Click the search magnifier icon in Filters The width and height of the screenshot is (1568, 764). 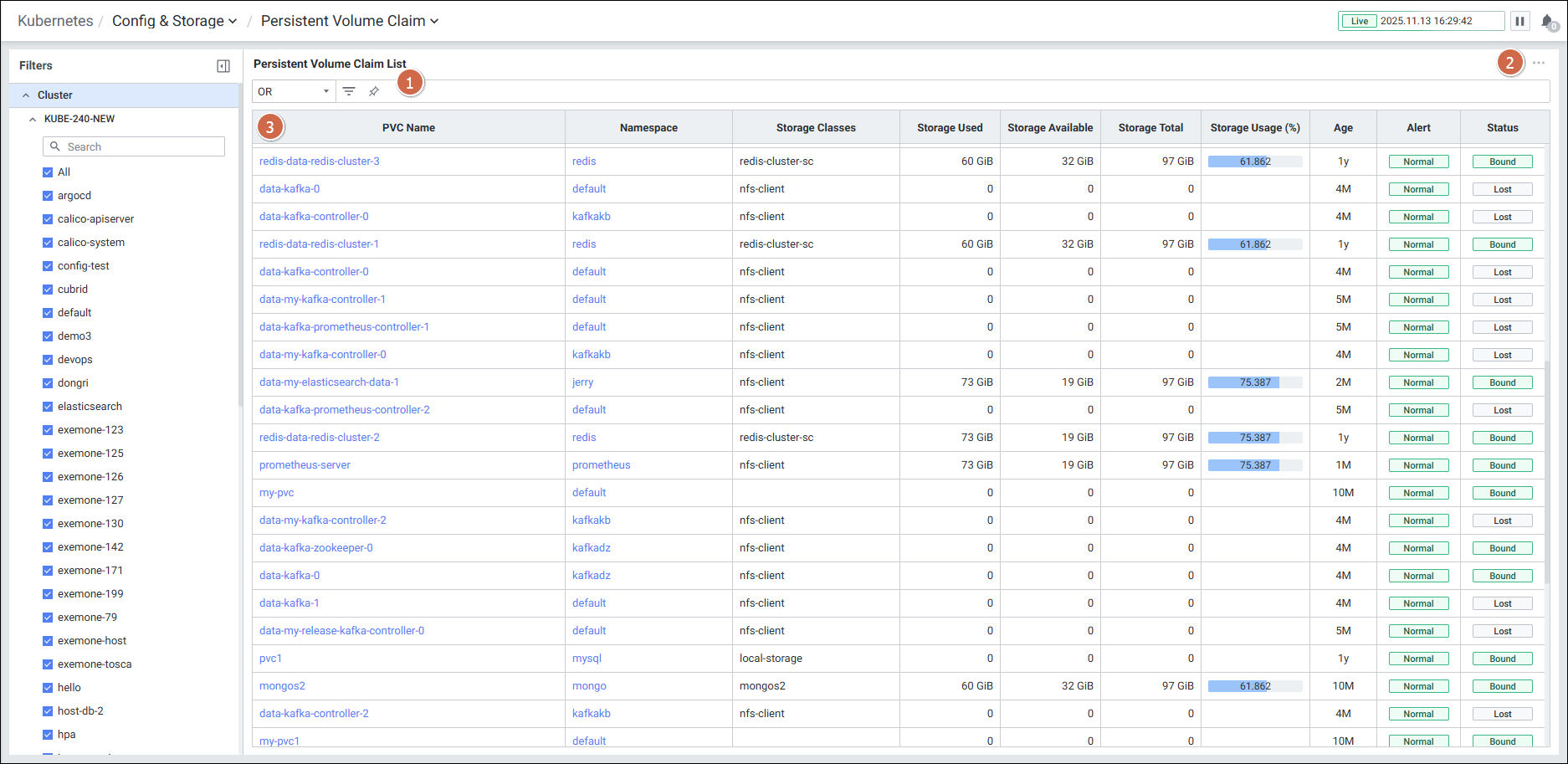[55, 146]
